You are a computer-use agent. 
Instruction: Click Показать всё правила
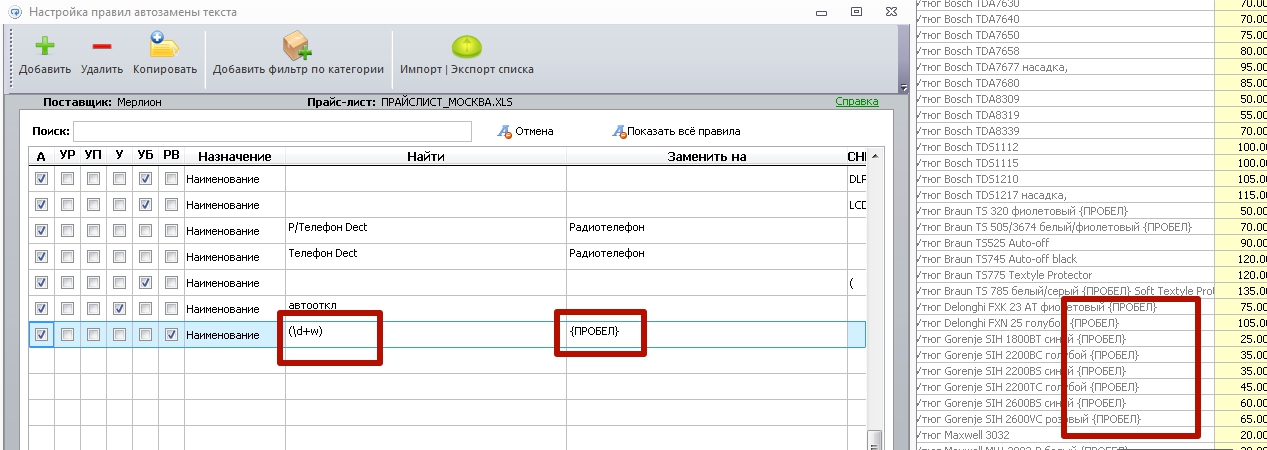coord(677,131)
